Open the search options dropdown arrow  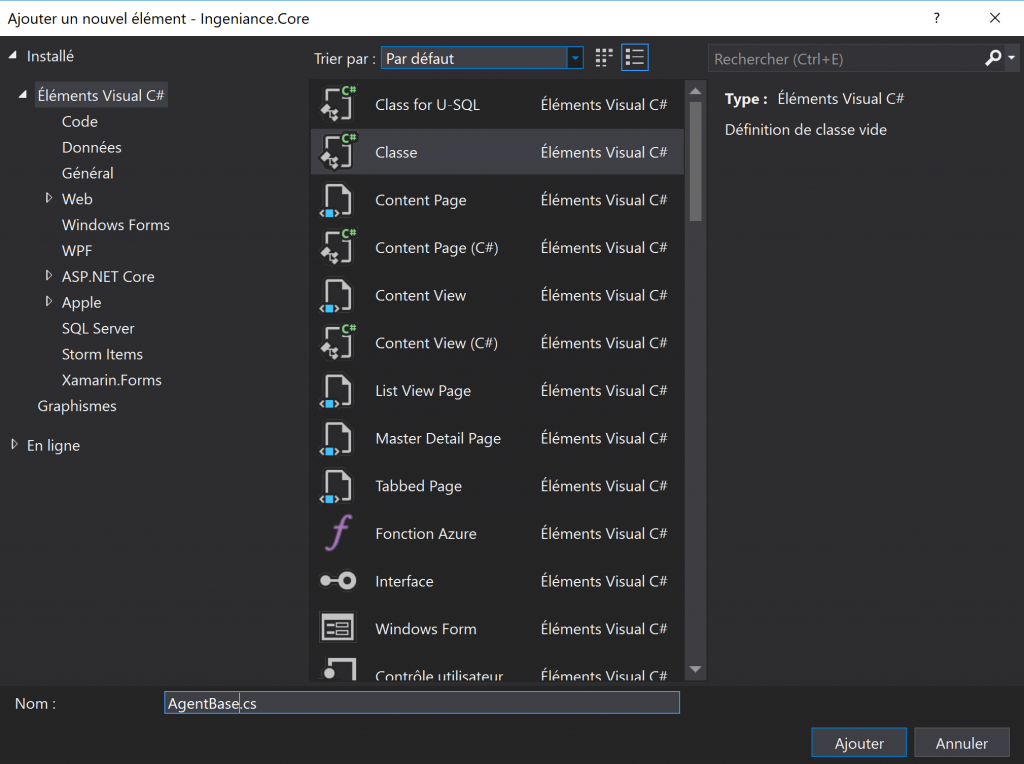click(x=1012, y=58)
